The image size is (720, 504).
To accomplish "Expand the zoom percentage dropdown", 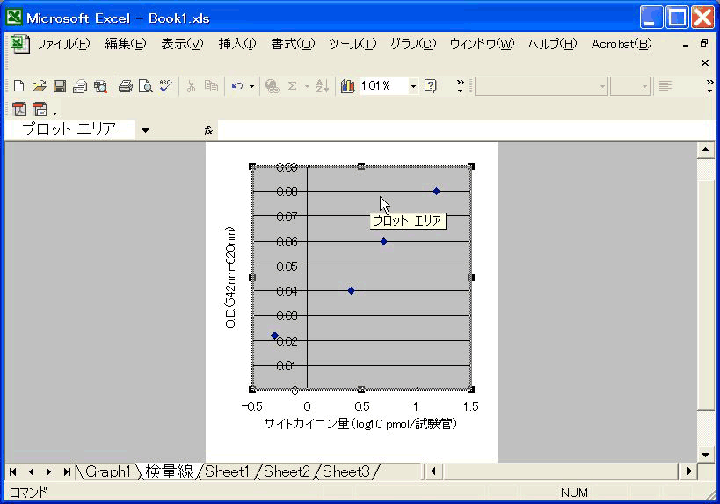I will (x=413, y=87).
